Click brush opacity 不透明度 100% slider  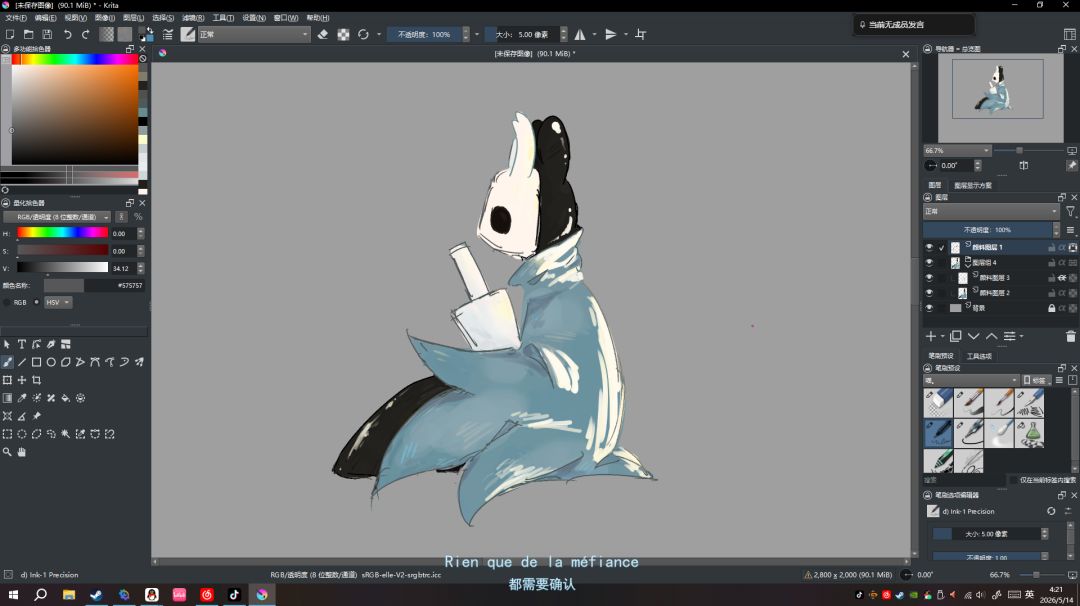pos(424,34)
